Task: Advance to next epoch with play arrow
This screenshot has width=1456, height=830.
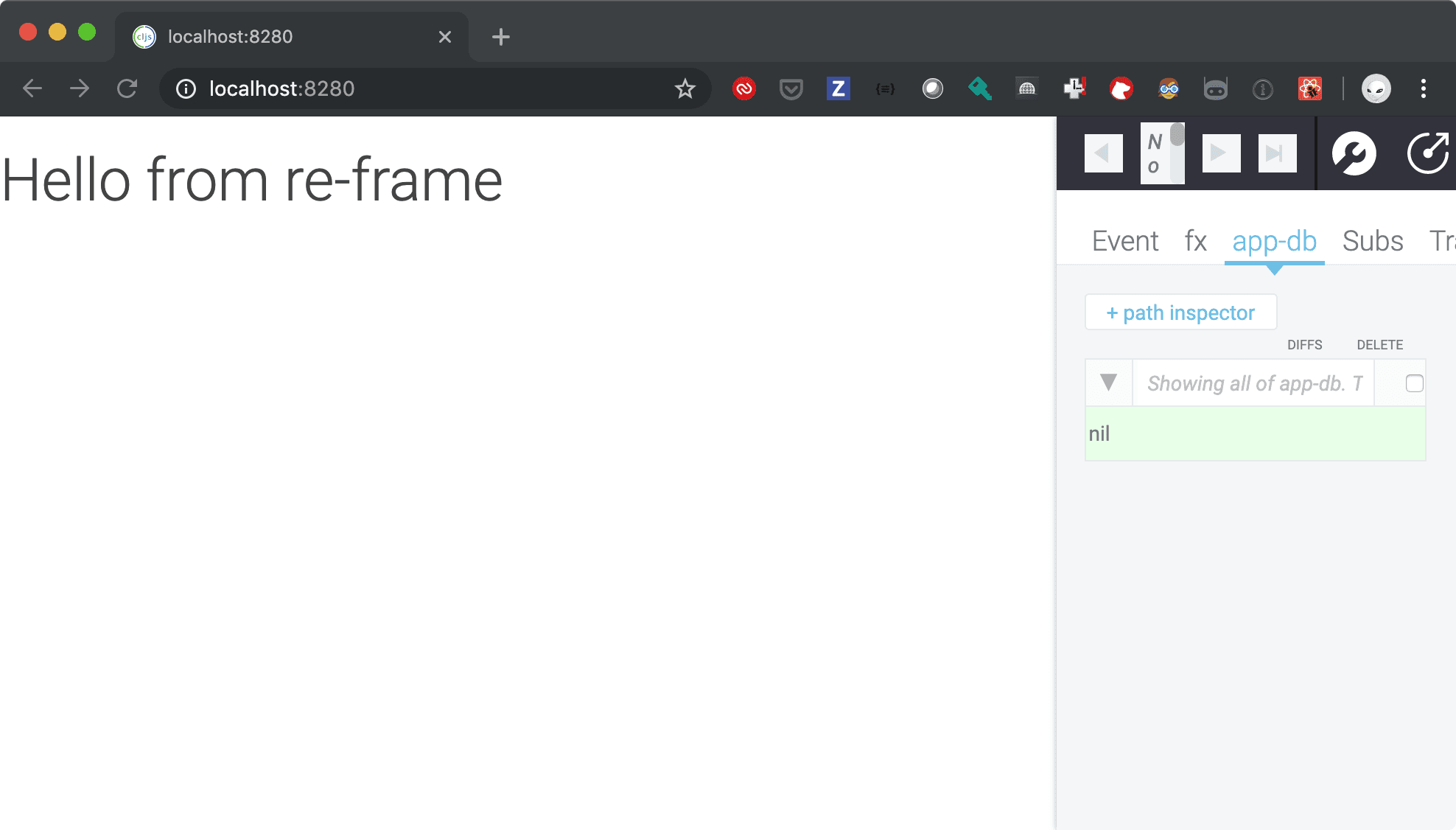Action: tap(1221, 153)
